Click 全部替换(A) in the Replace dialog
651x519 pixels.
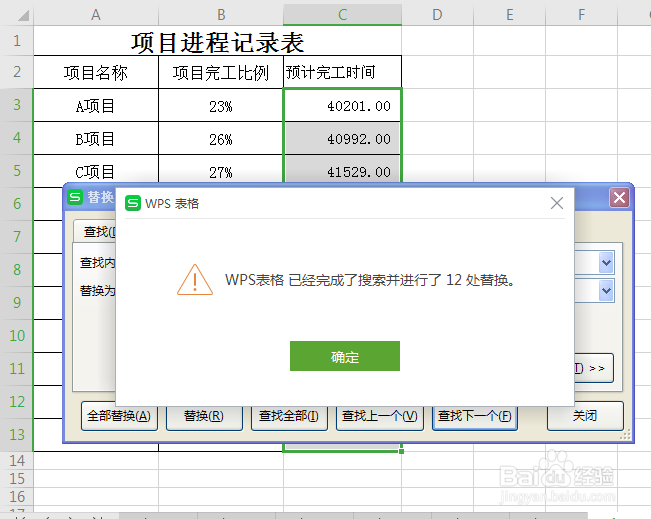coord(119,416)
